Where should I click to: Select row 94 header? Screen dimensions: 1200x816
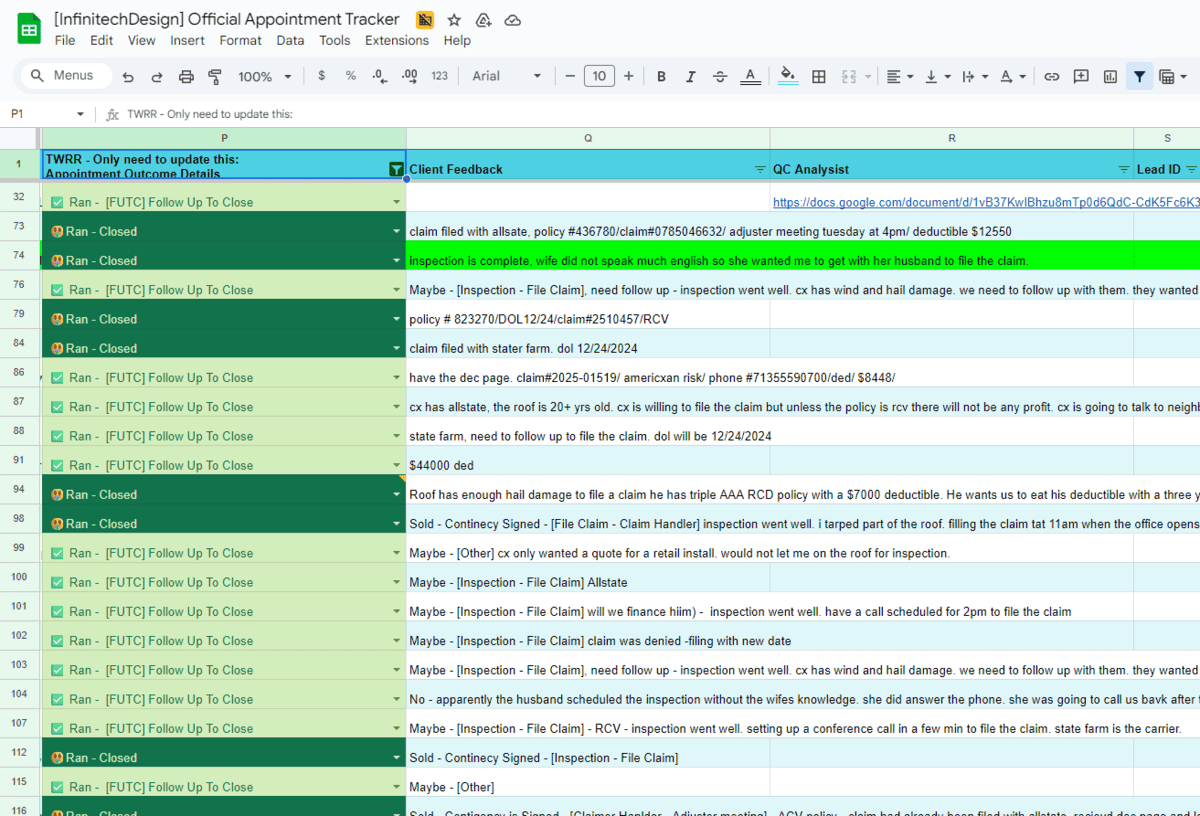20,489
